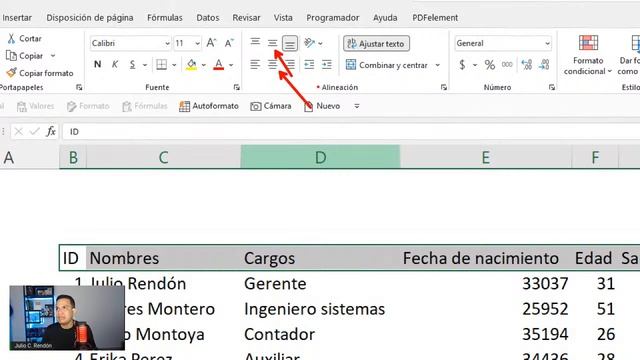This screenshot has height=360, width=640.
Task: Open the Programador tab
Action: pos(333,18)
